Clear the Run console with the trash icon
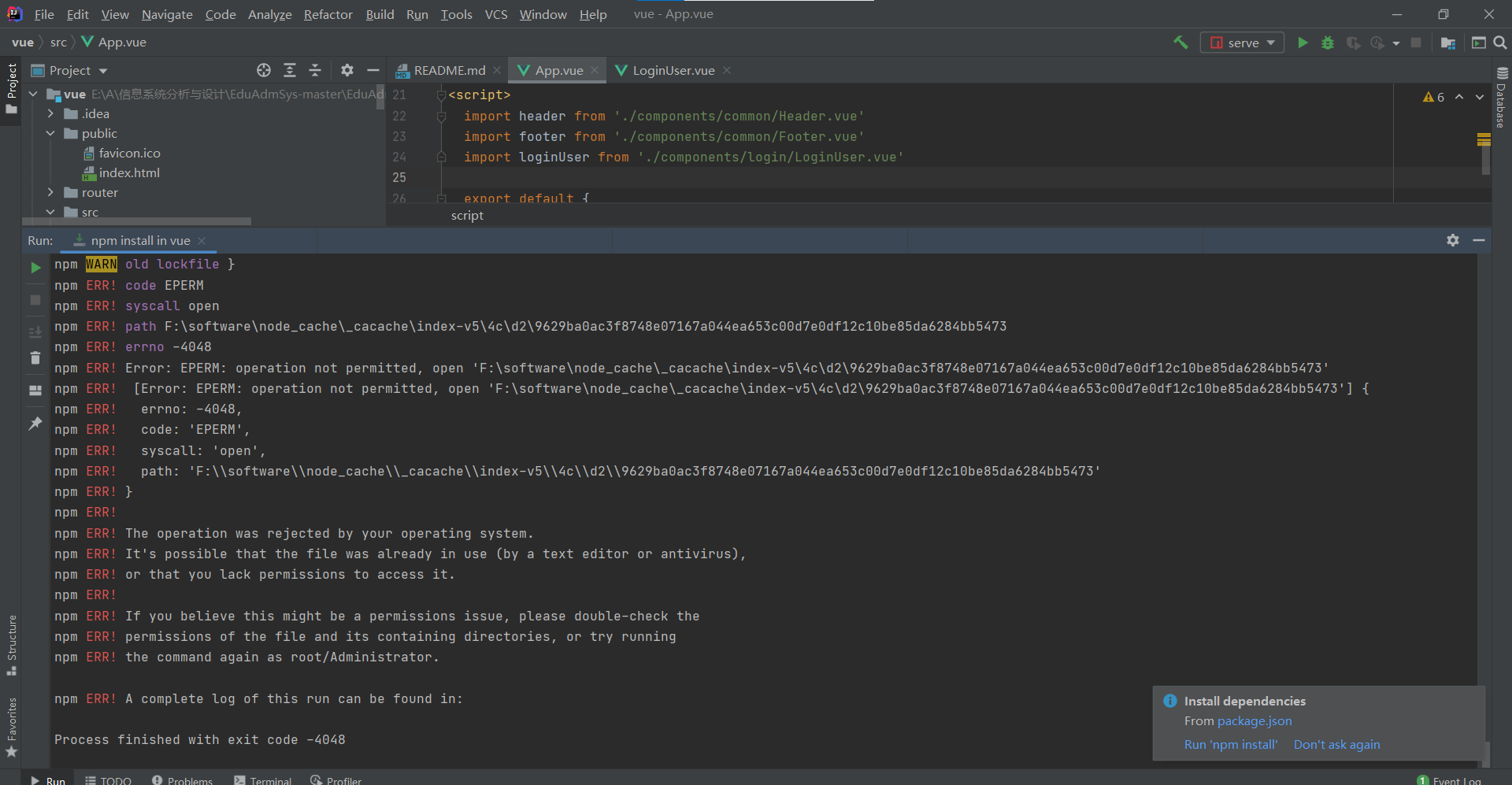 (35, 357)
